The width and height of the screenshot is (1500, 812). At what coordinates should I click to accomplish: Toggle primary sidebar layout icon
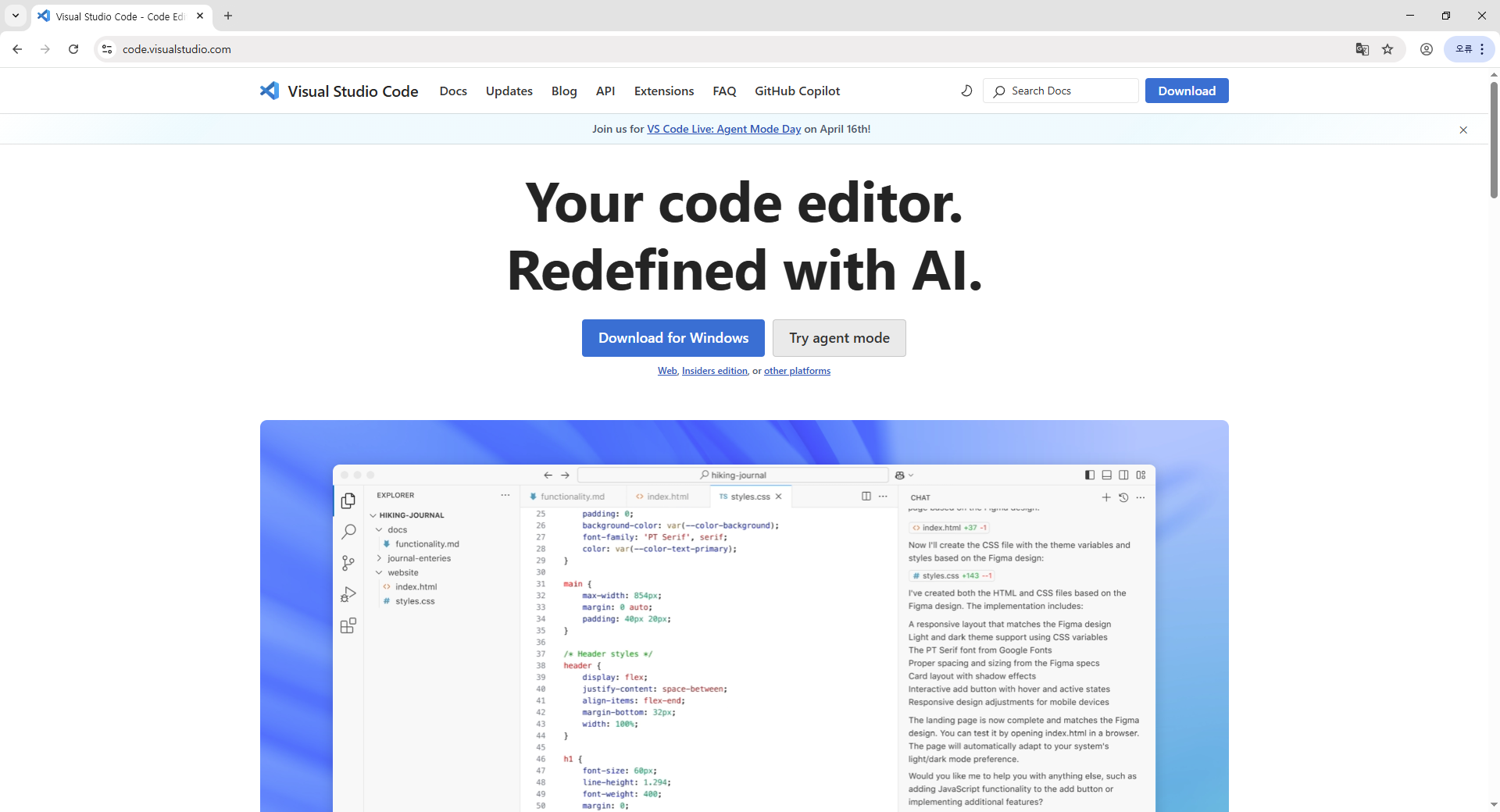[1090, 475]
